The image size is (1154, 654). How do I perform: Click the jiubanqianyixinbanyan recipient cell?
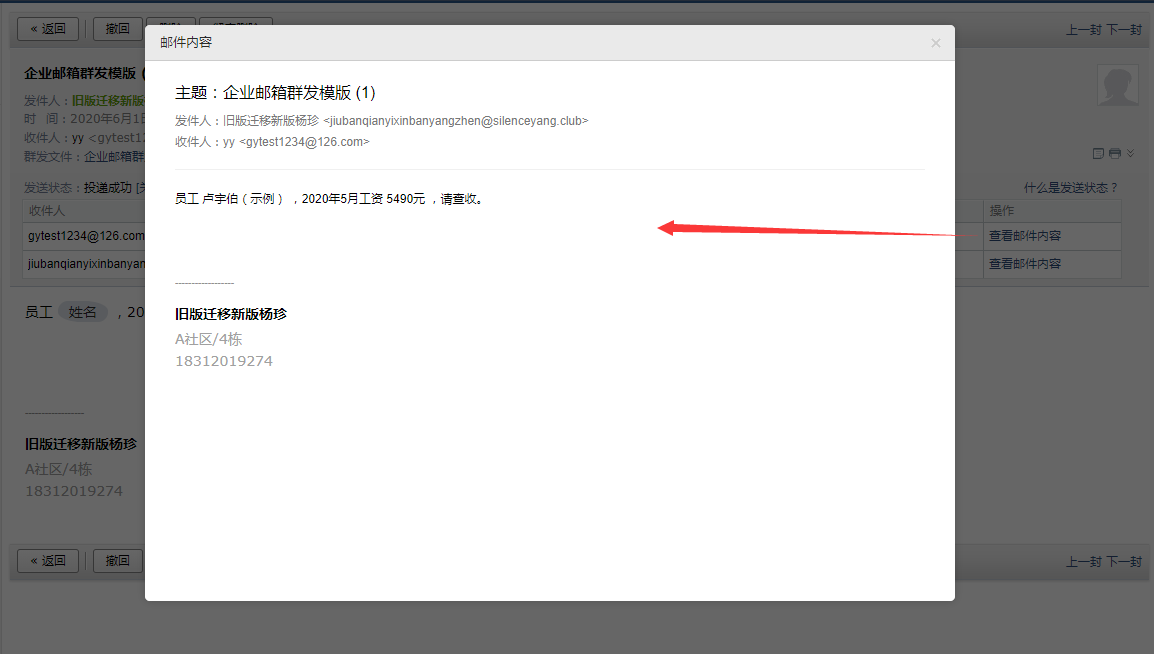coord(86,263)
